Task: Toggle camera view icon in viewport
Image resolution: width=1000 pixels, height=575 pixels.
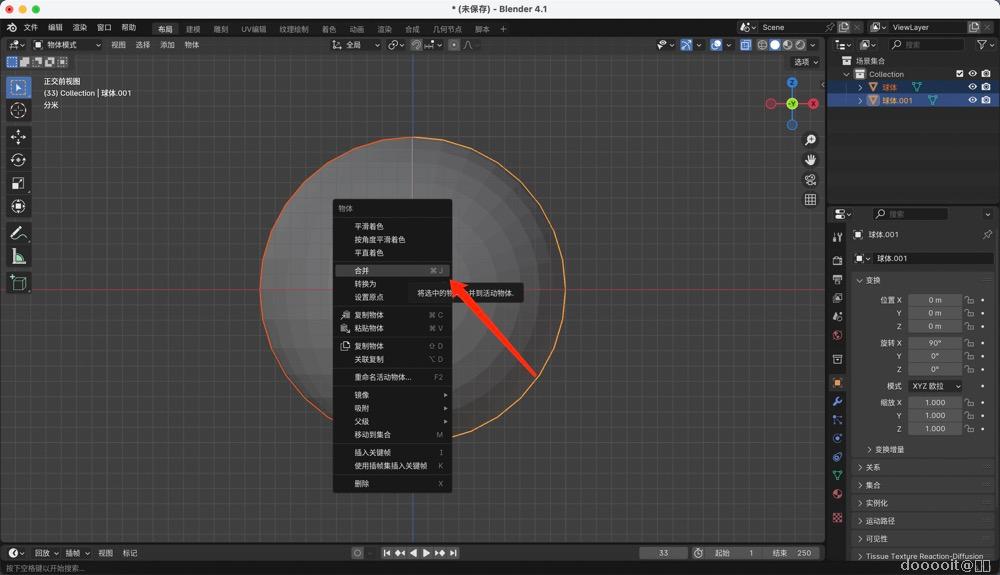Action: pyautogui.click(x=810, y=180)
